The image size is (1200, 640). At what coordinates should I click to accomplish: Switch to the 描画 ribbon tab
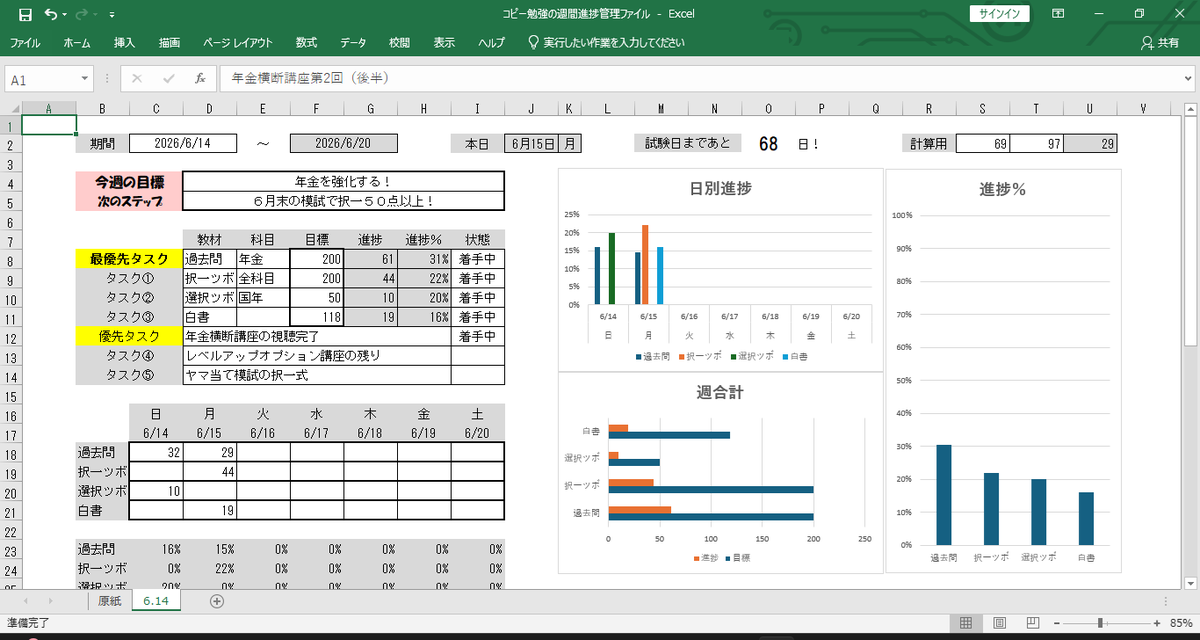coord(170,43)
